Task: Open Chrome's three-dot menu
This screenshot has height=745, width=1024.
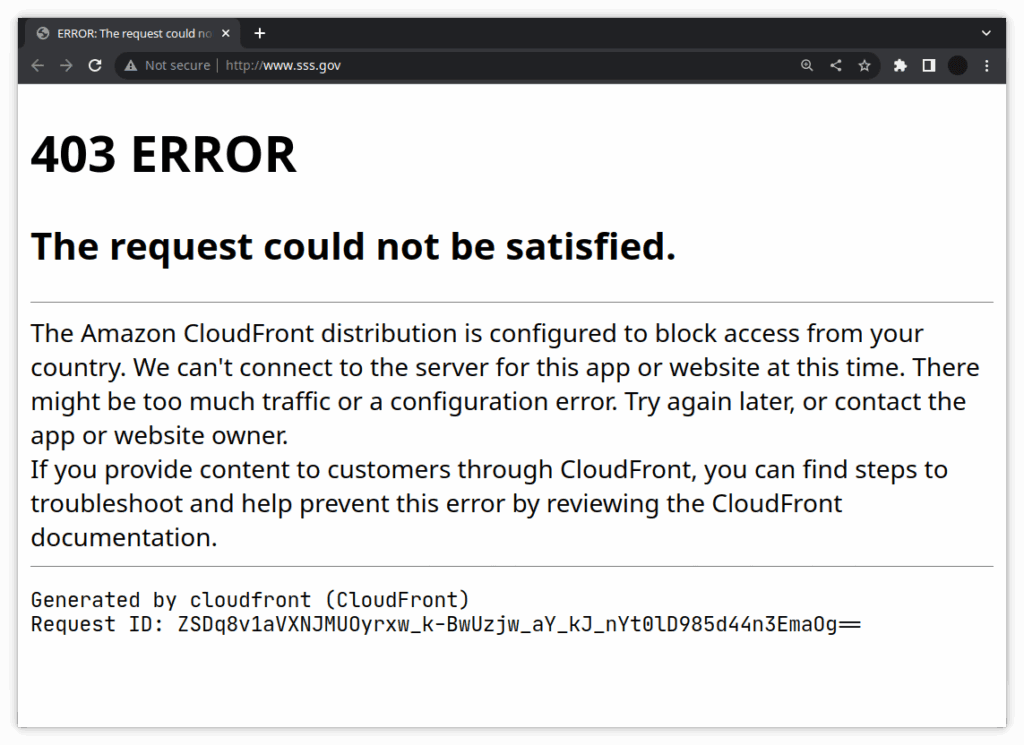Action: [x=987, y=65]
